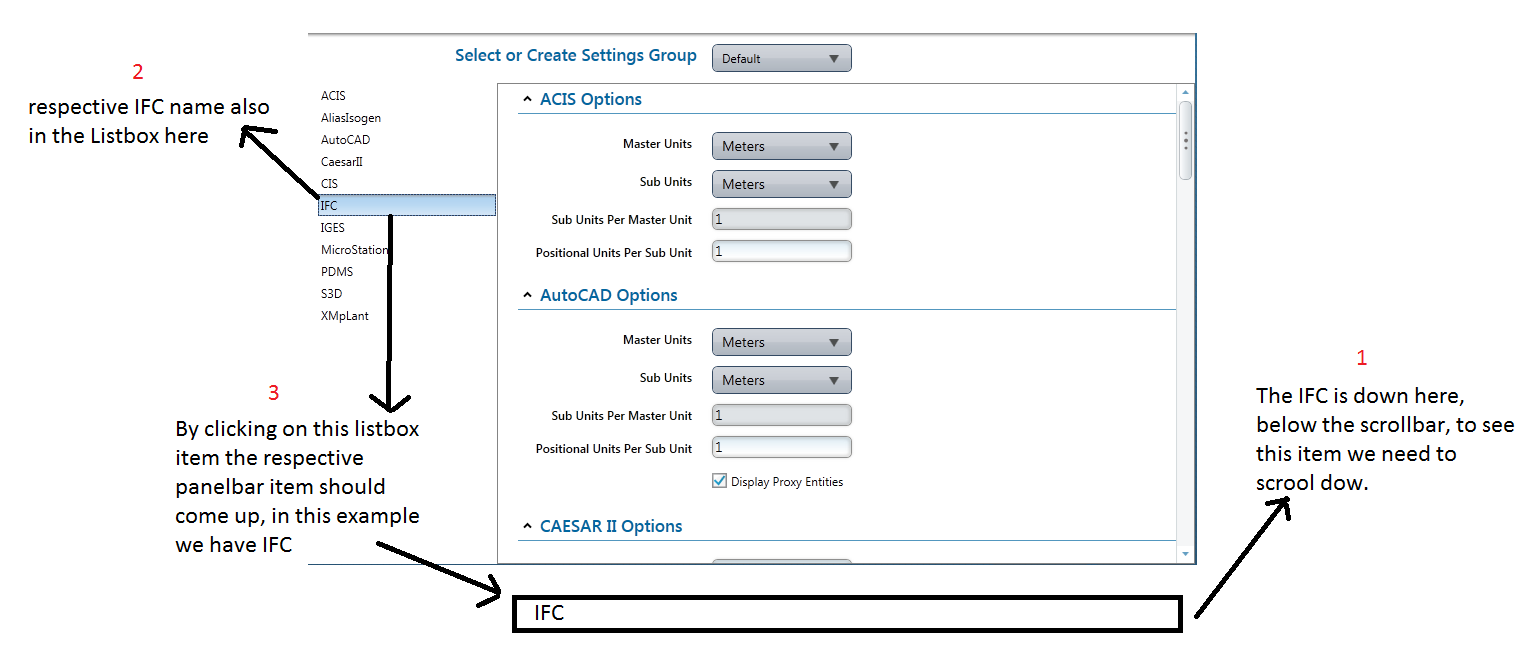Click AutoCAD Positional Units Per Sub Unit field
The height and width of the screenshot is (659, 1524).
click(781, 448)
